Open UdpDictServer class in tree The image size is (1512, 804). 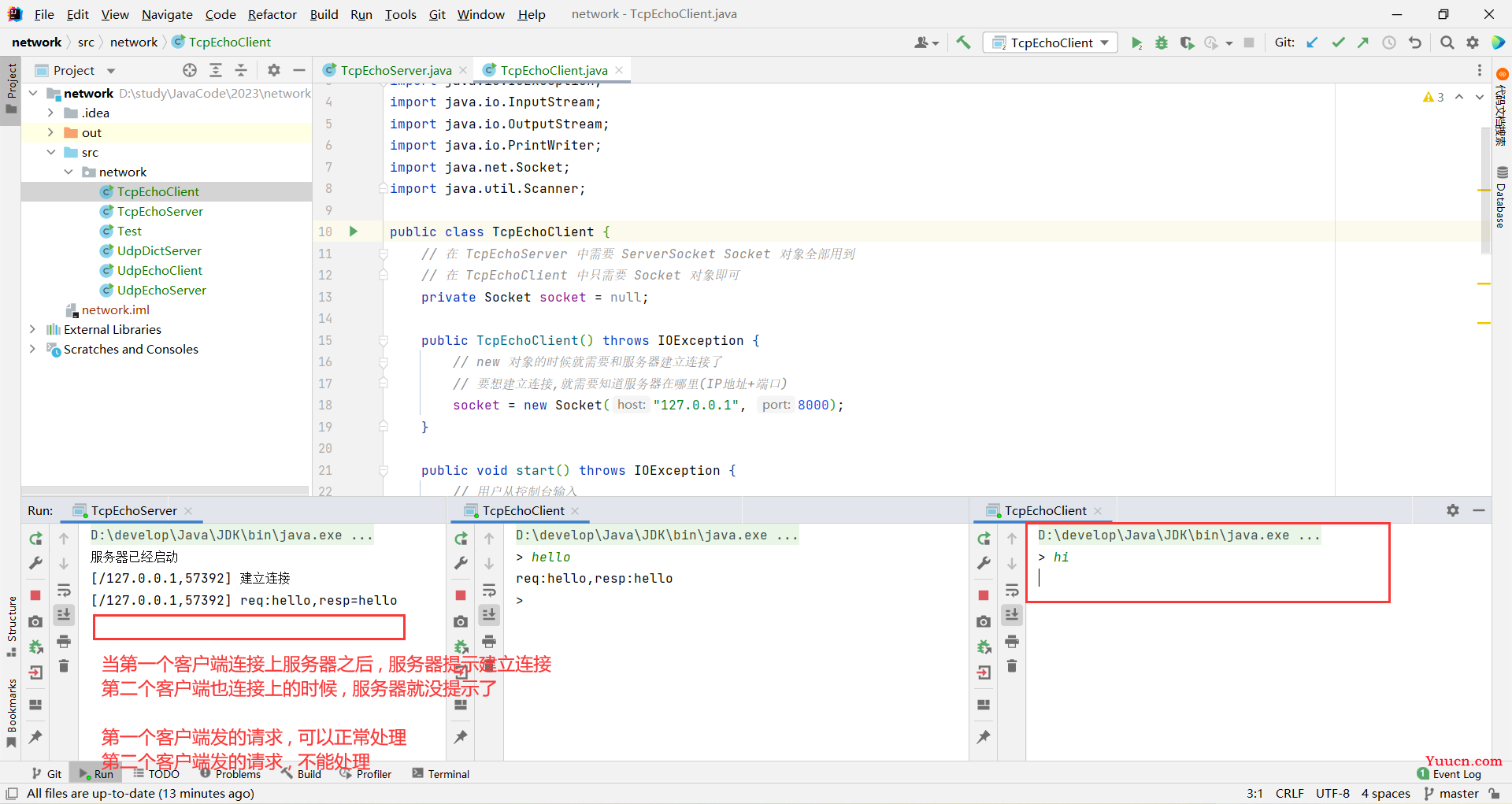click(159, 250)
